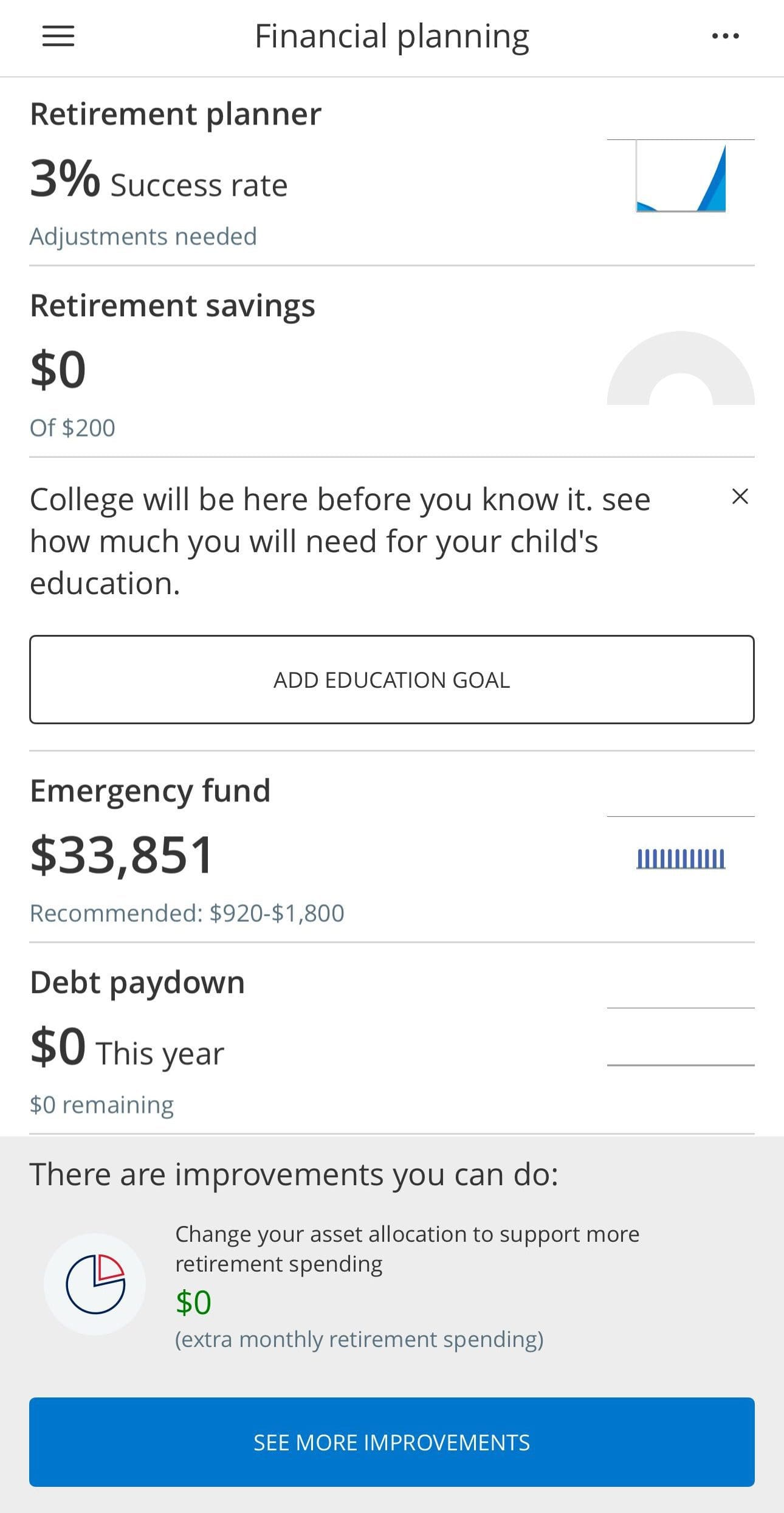Tap the asset allocation pie chart icon
This screenshot has width=784, height=1513.
[95, 1284]
